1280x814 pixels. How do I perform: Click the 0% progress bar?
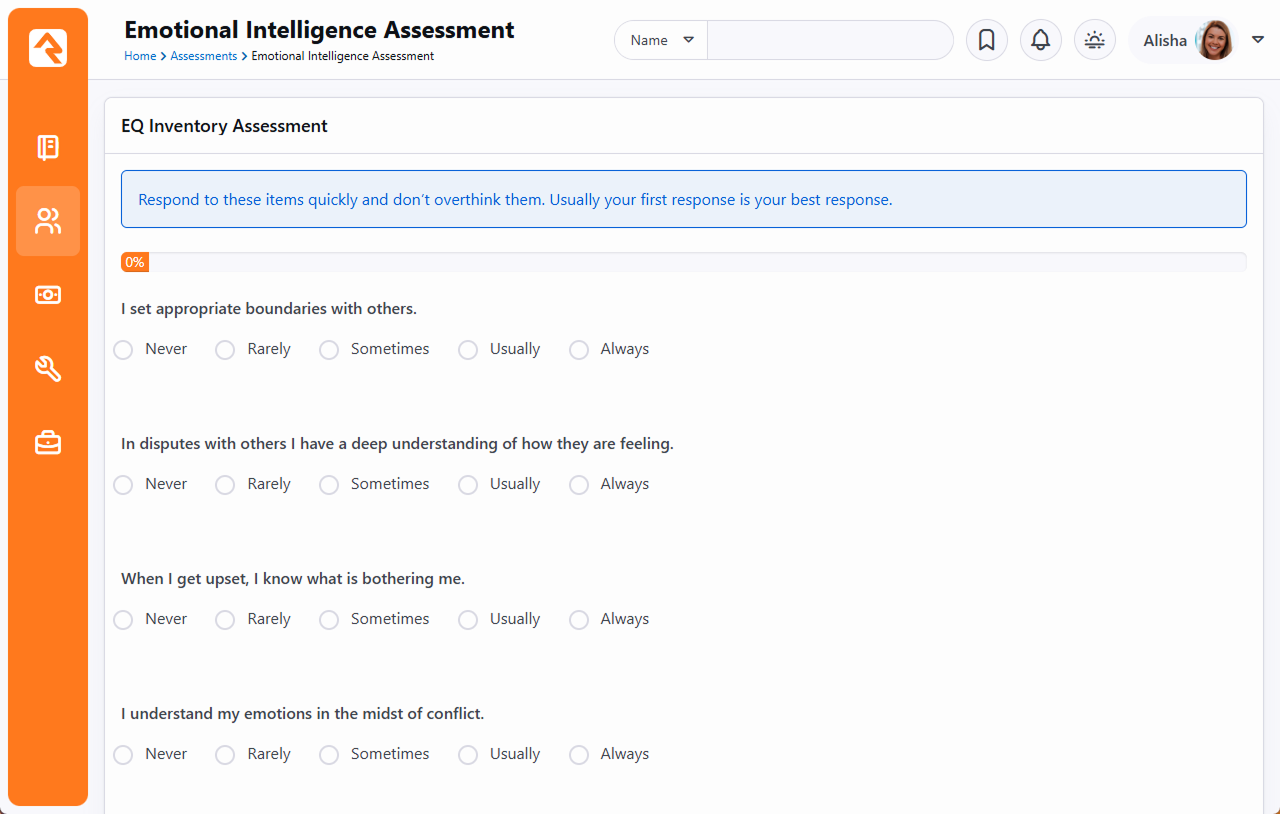click(683, 262)
